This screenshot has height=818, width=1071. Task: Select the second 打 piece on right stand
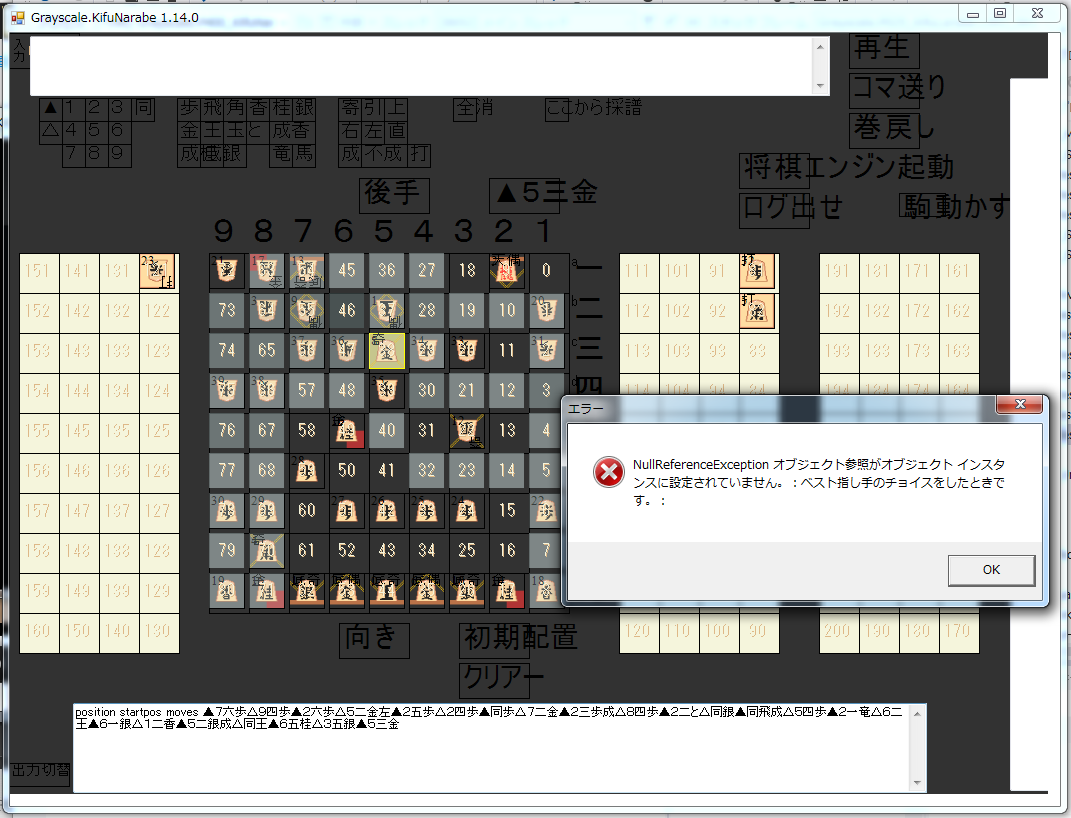(x=758, y=312)
